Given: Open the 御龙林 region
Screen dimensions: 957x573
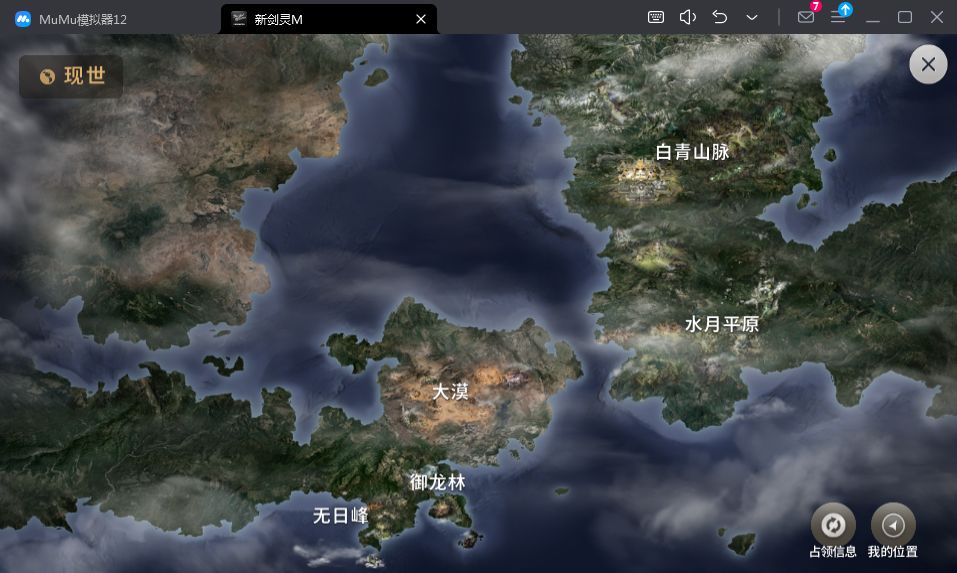Looking at the screenshot, I should tap(437, 482).
